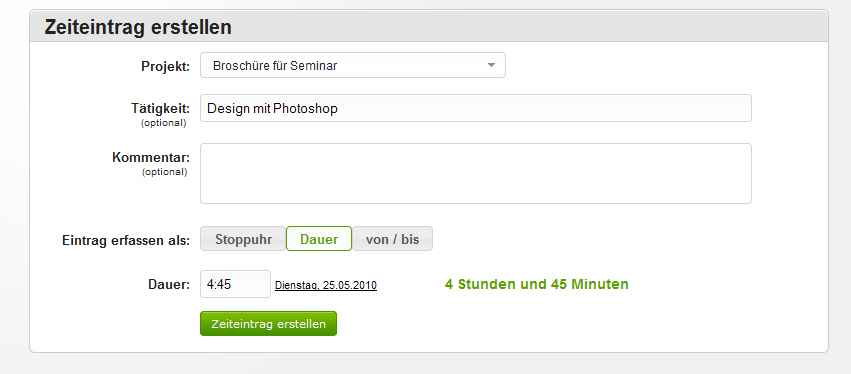Switch entry mode to Stoppuhr
Screen dimensions: 851x374
tap(243, 239)
